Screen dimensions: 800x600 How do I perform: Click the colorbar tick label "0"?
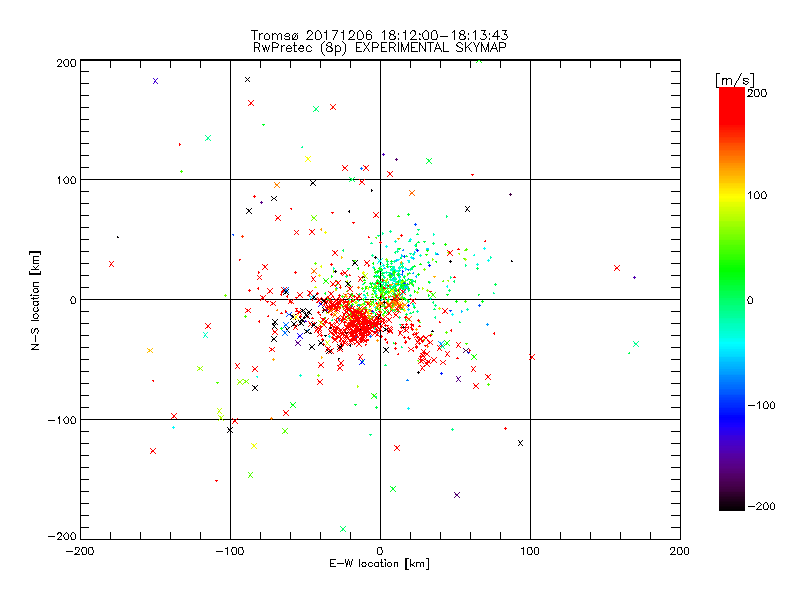pyautogui.click(x=750, y=300)
